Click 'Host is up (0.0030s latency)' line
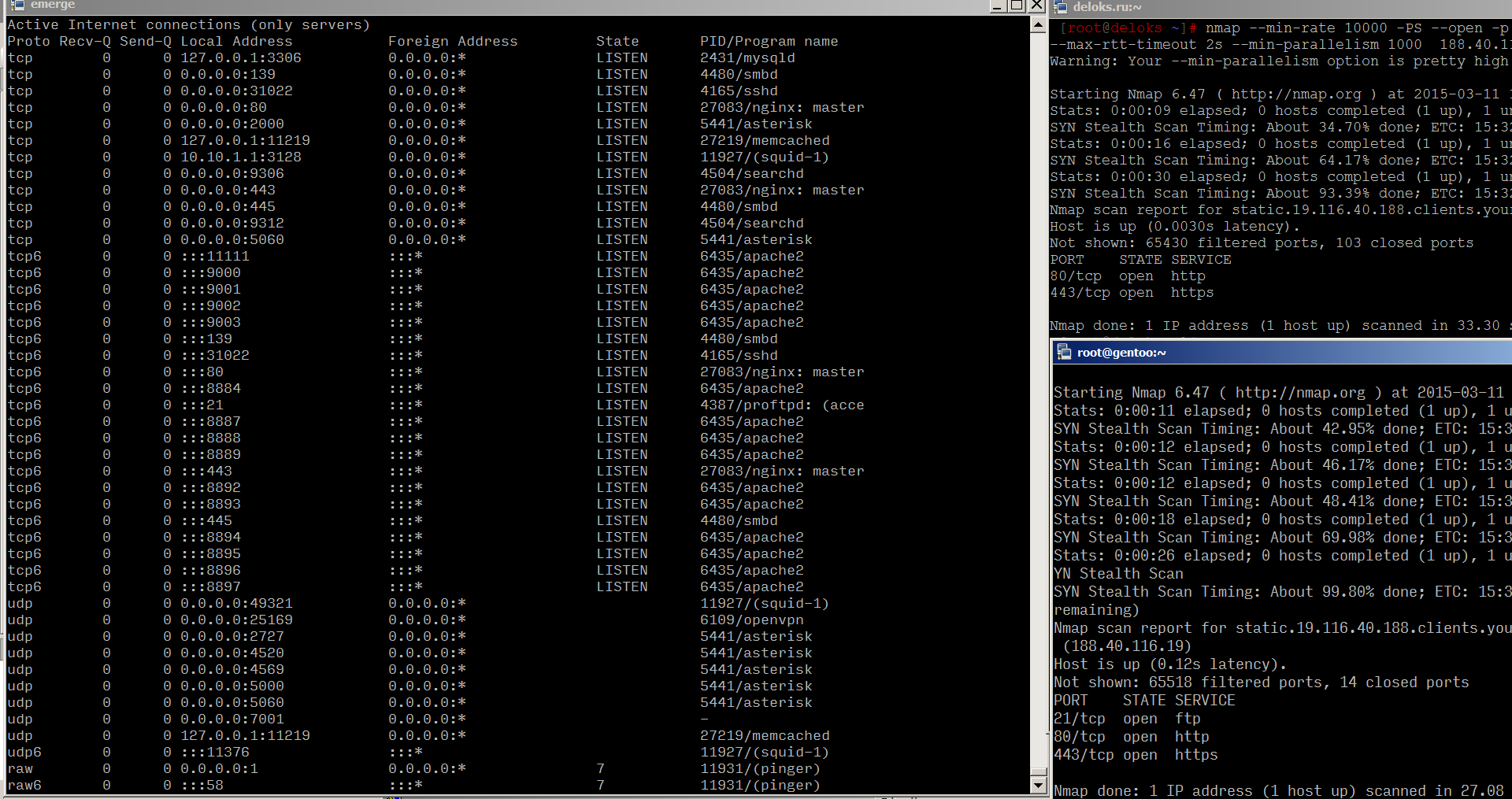Screen dimensions: 1512x799 click(1175, 226)
